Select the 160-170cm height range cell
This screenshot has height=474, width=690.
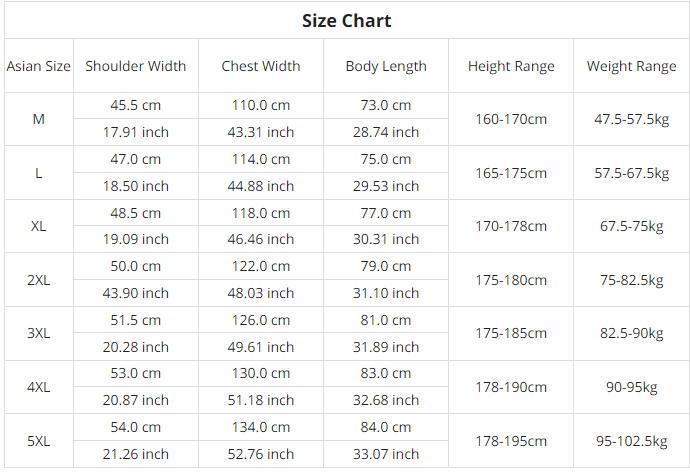[511, 119]
